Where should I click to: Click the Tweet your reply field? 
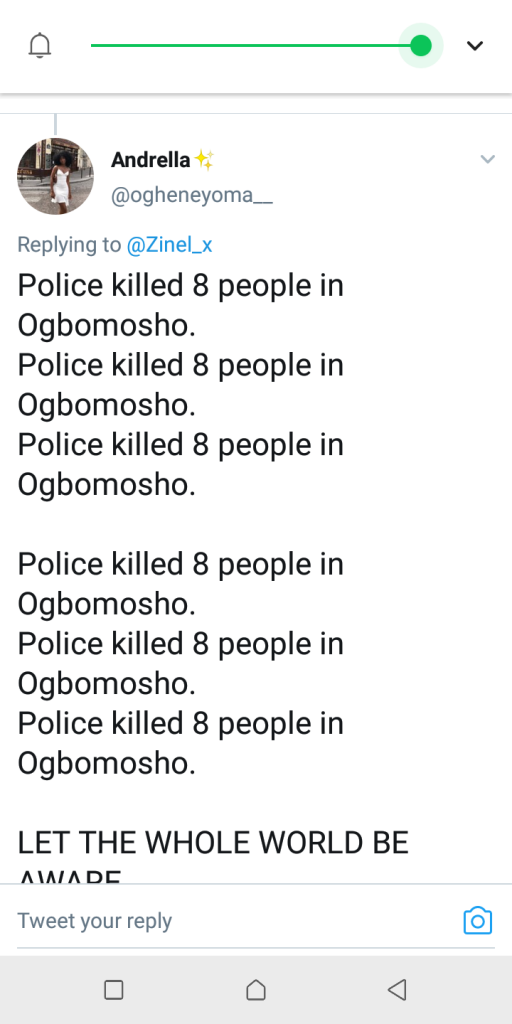point(235,920)
